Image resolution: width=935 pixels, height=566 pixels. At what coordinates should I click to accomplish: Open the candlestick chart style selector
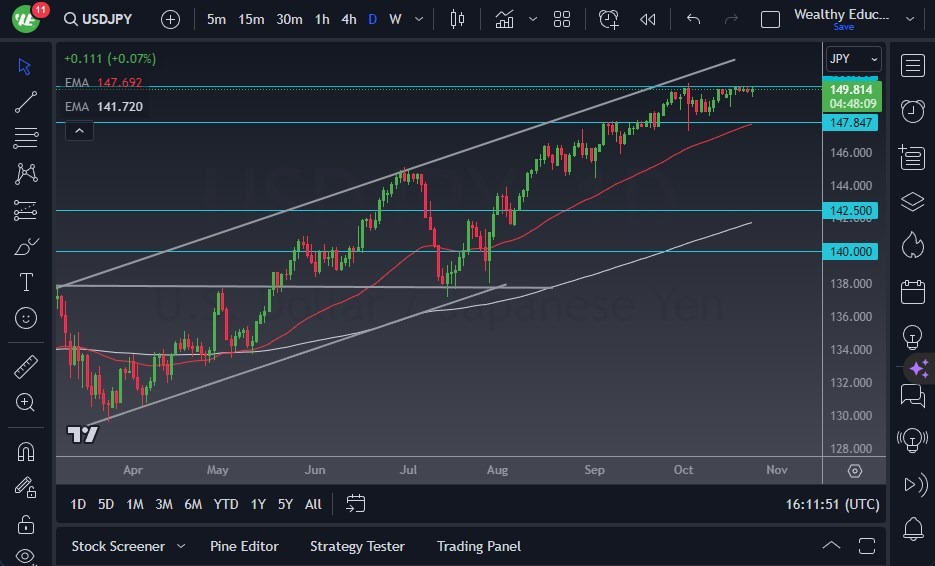458,19
